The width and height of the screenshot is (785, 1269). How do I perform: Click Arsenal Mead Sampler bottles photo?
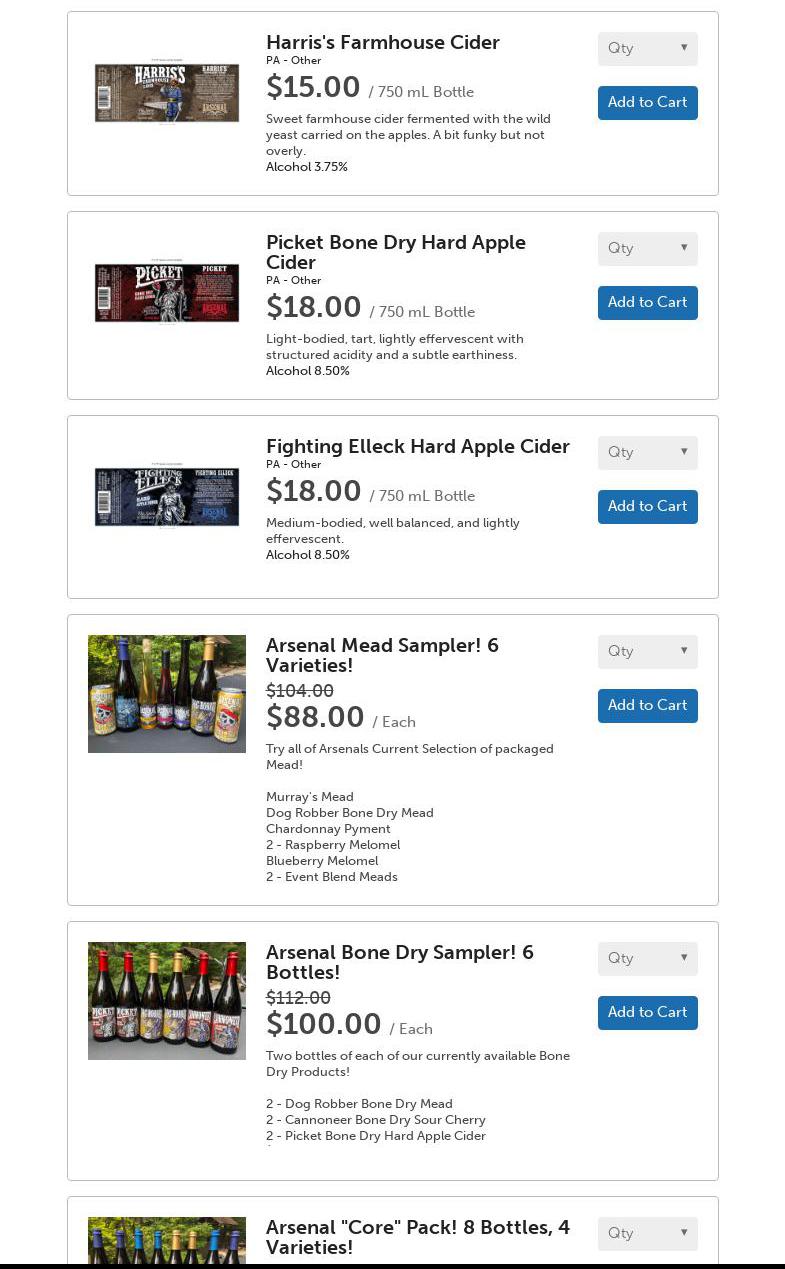pos(167,693)
